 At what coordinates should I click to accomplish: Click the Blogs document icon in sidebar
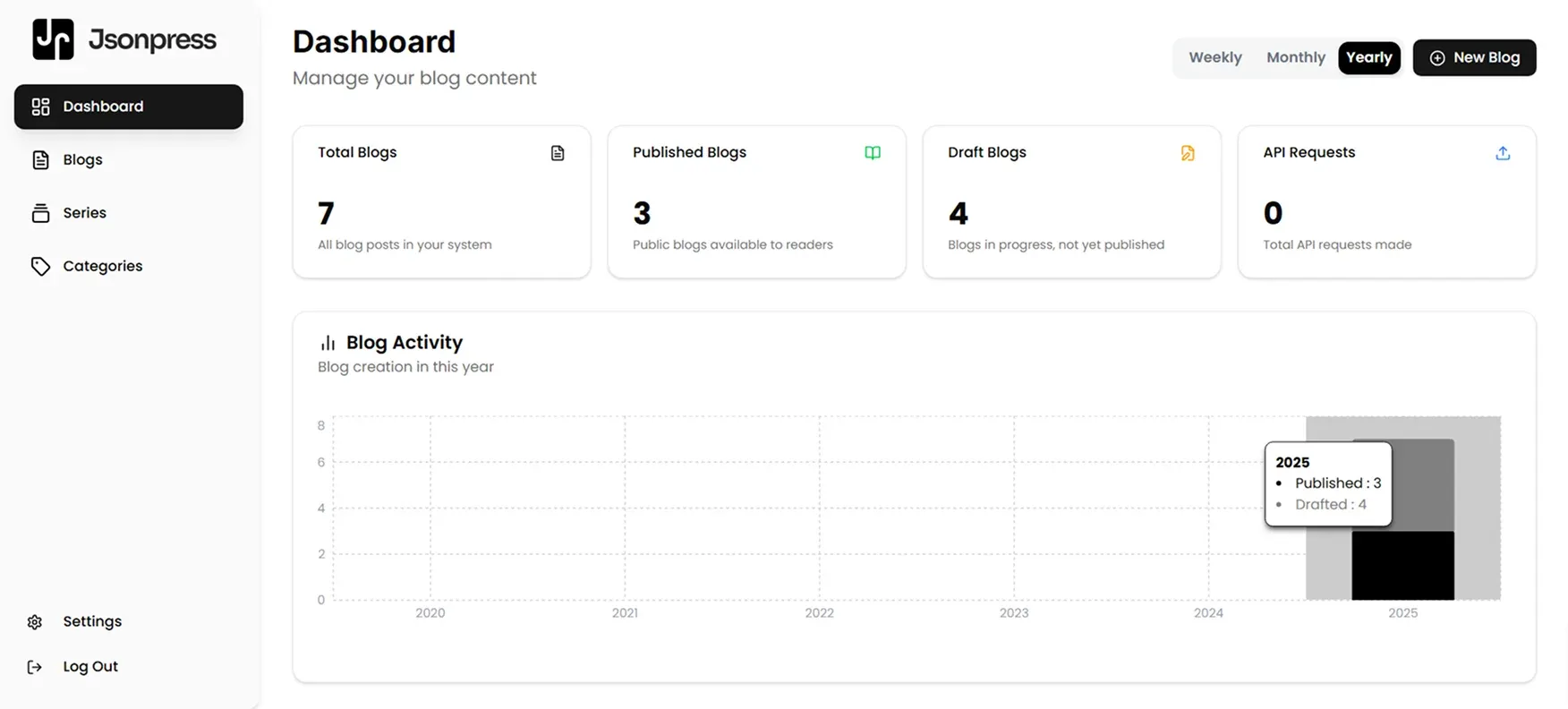click(x=40, y=160)
